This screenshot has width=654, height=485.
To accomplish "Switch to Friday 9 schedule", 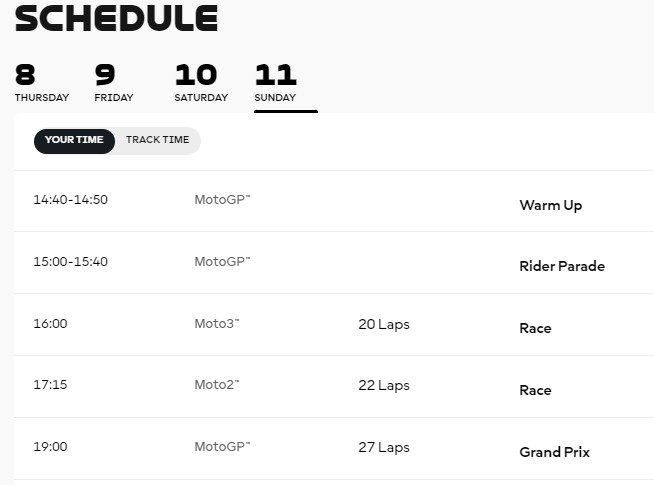I will [114, 83].
